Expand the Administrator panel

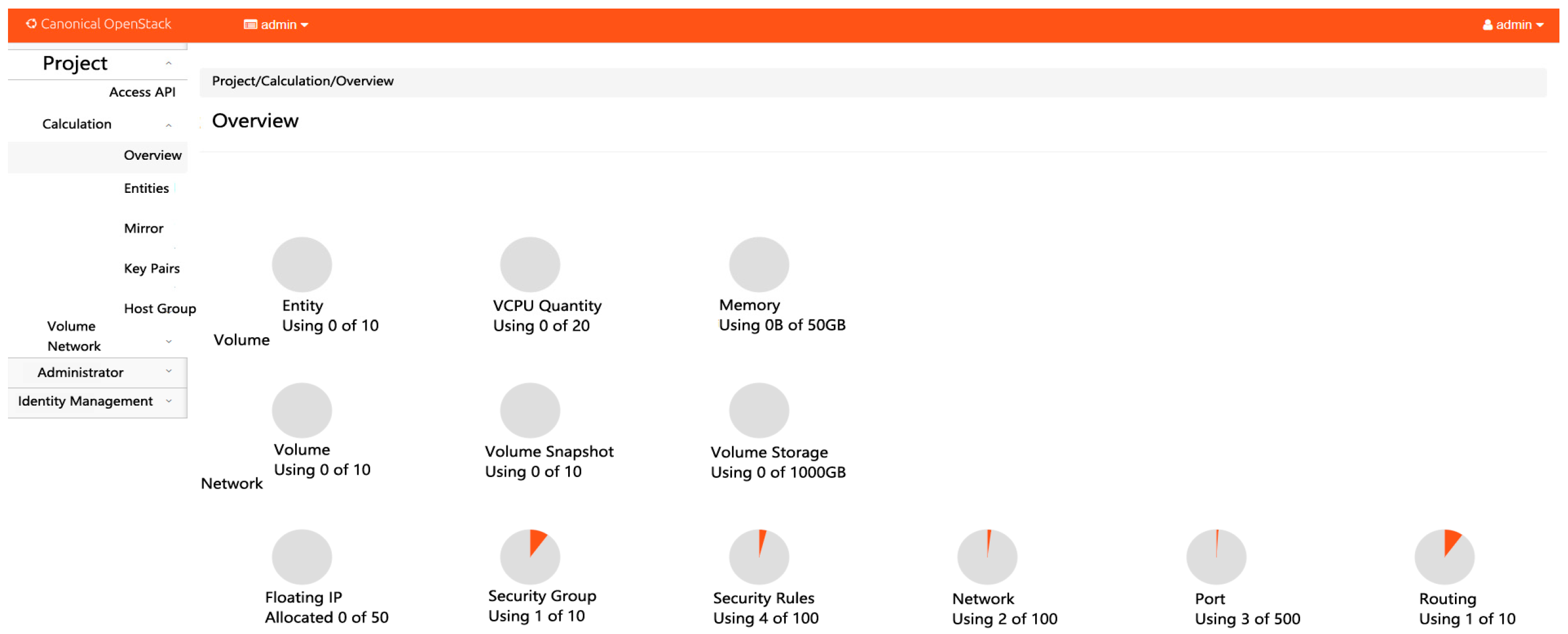168,371
